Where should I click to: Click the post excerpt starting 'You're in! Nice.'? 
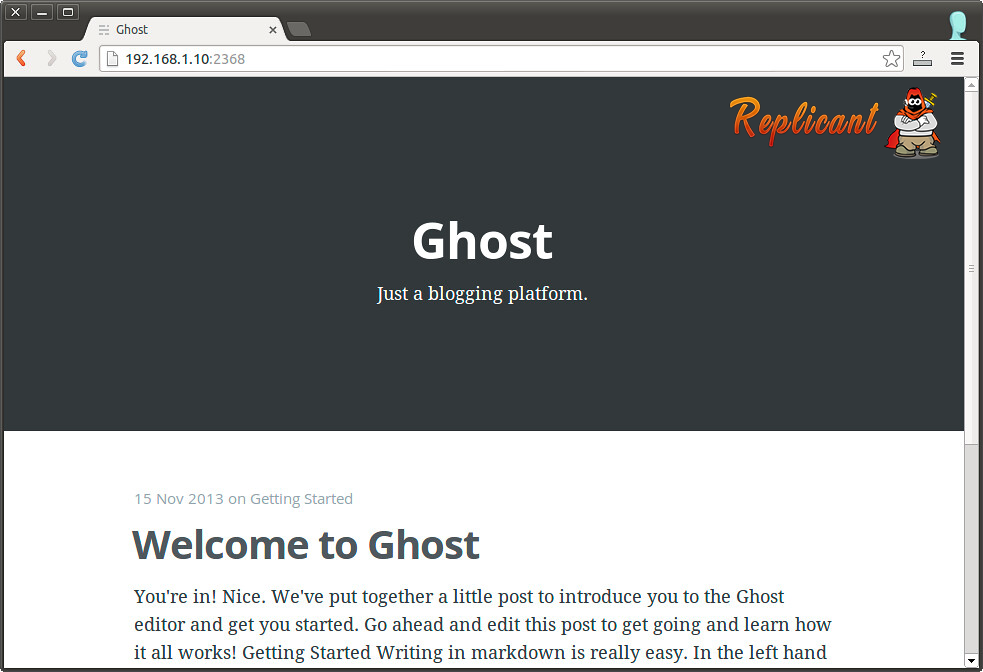(483, 624)
